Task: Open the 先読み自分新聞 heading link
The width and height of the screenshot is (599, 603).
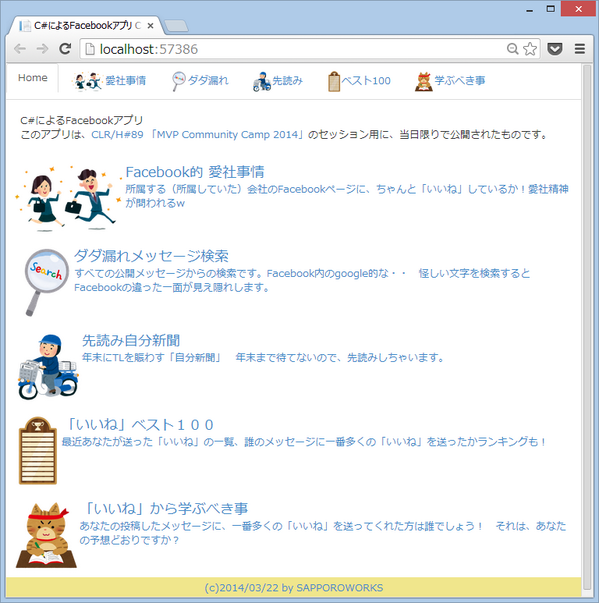Action: [x=131, y=340]
